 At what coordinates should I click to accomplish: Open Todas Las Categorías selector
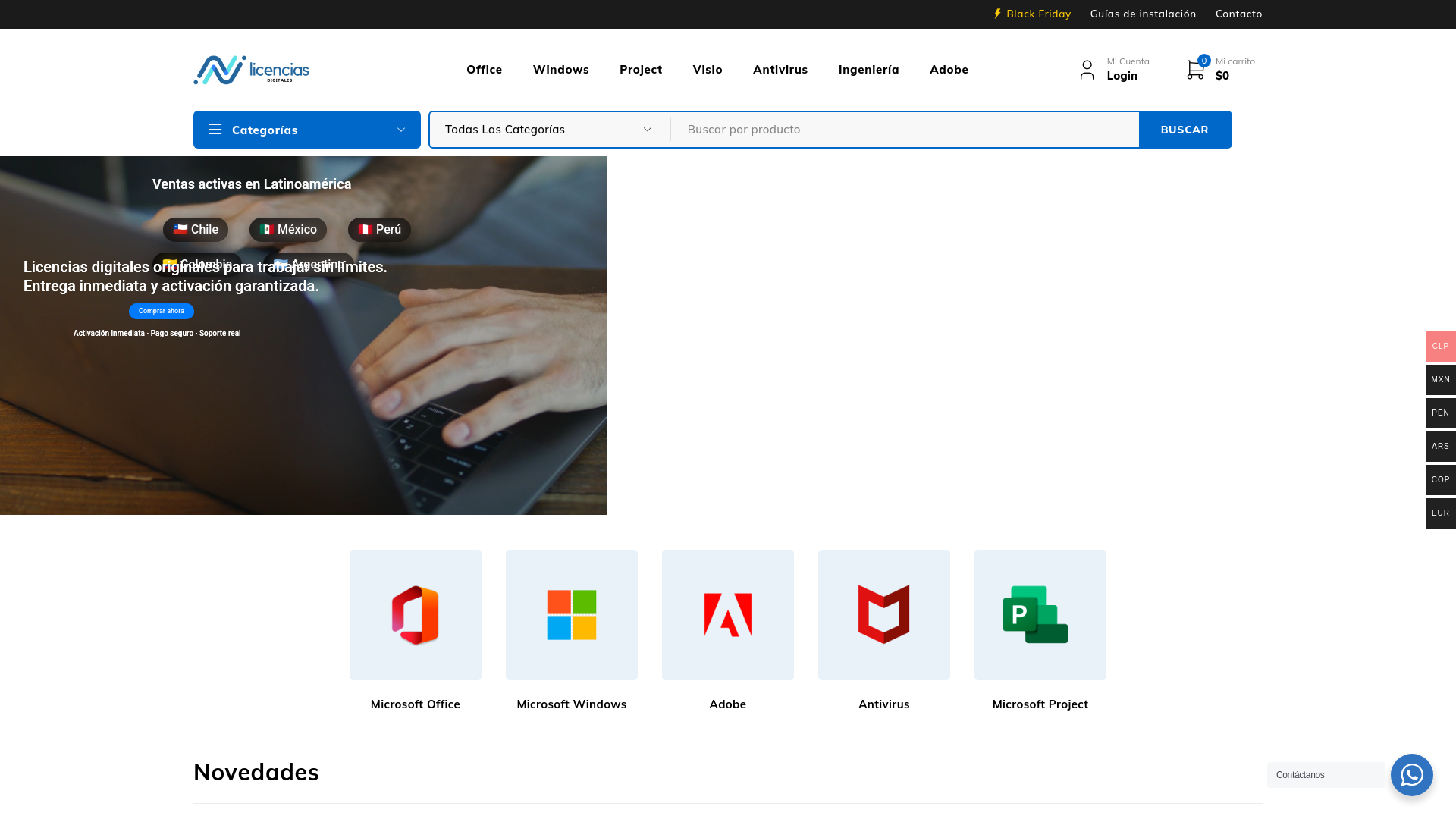point(549,130)
